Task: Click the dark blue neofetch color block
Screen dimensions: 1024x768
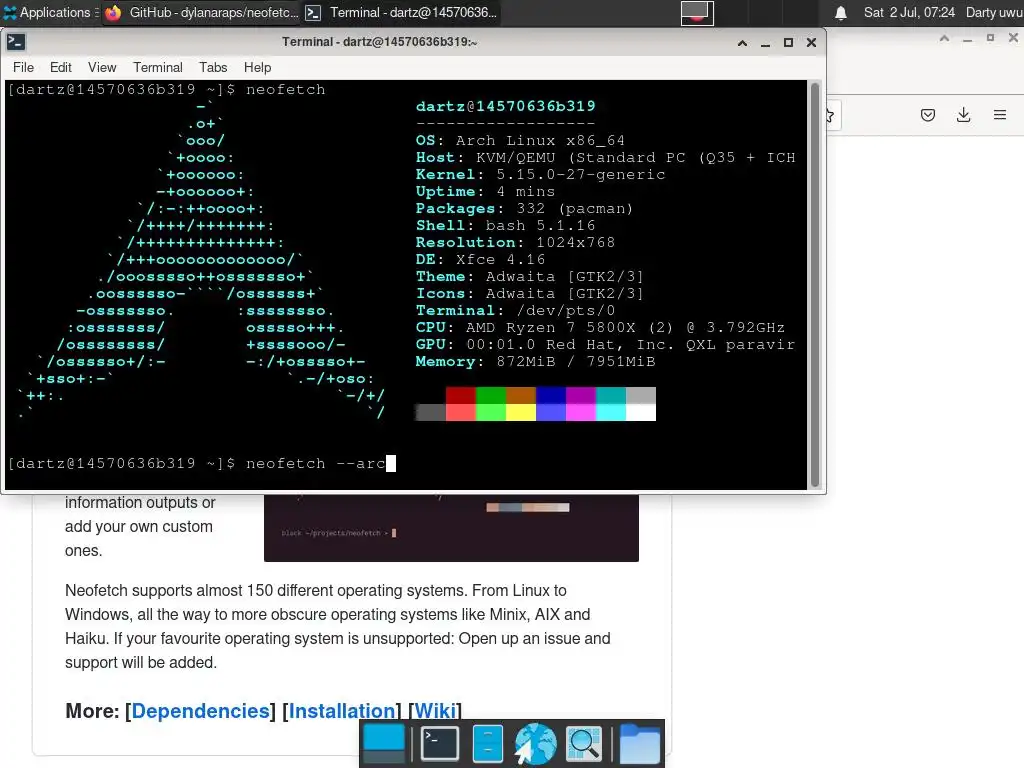Action: [551, 395]
